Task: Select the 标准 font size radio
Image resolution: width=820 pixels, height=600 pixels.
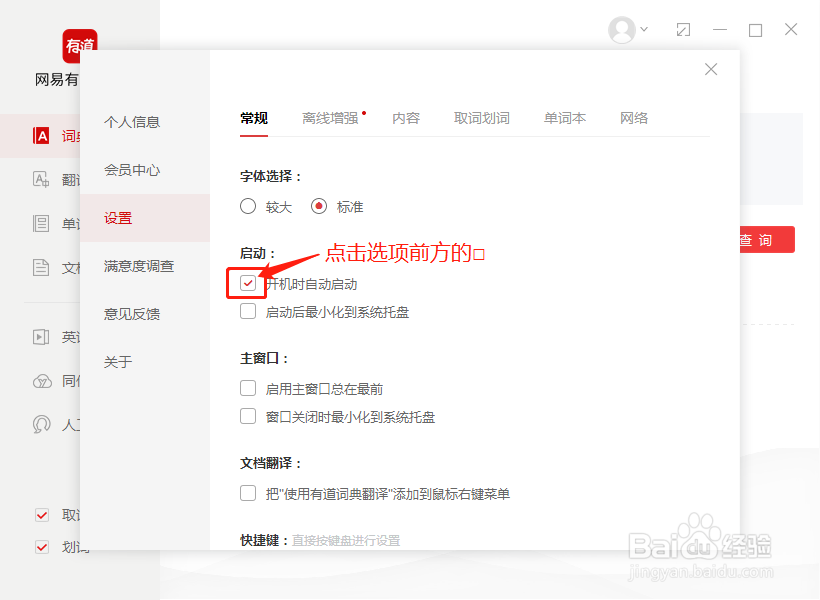Action: click(319, 206)
